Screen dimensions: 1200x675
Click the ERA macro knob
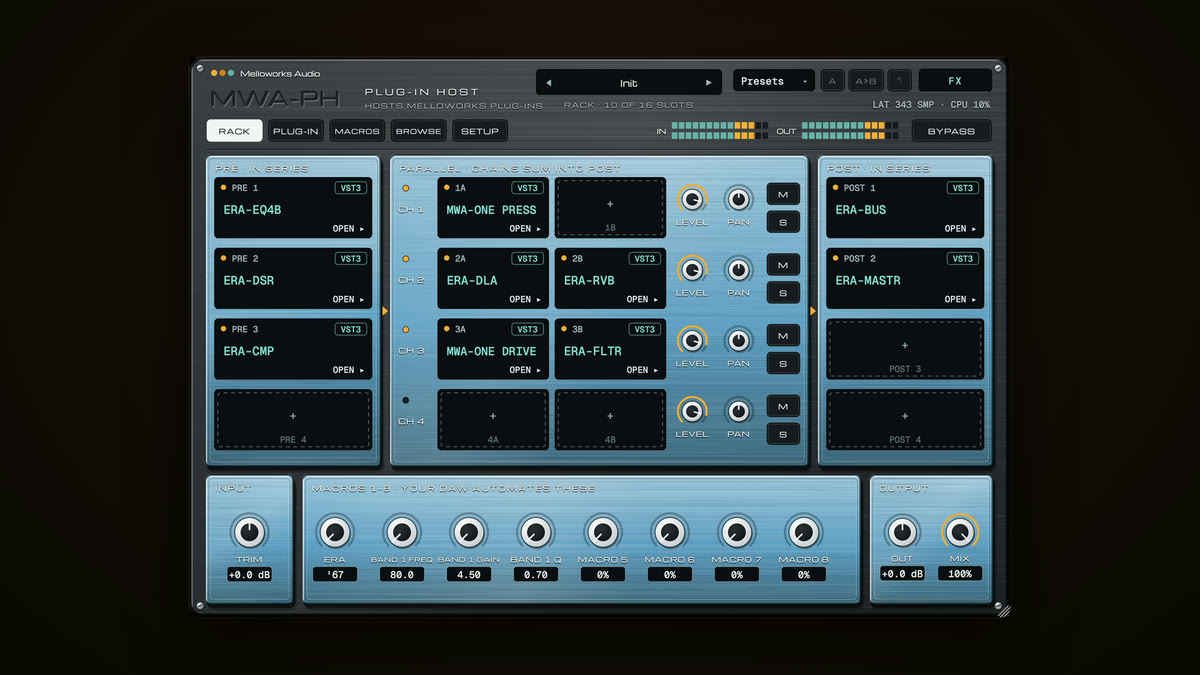coord(334,532)
